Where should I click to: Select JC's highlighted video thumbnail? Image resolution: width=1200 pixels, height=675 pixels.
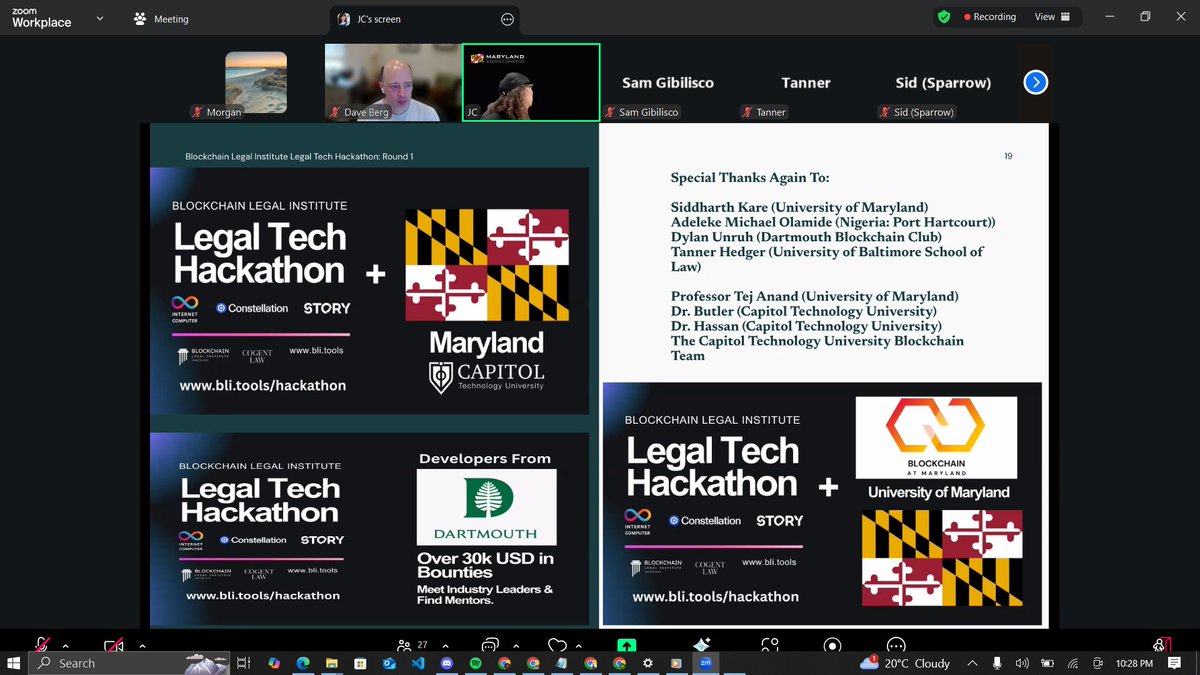pyautogui.click(x=531, y=82)
